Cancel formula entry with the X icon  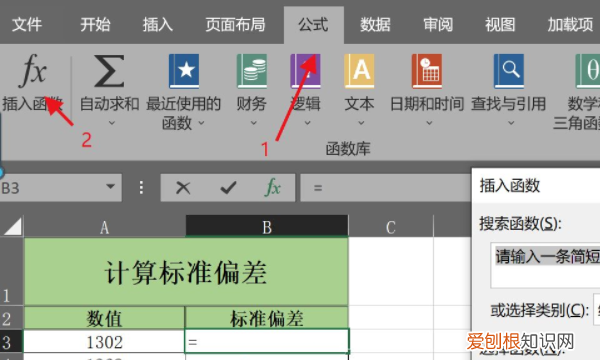(x=183, y=188)
